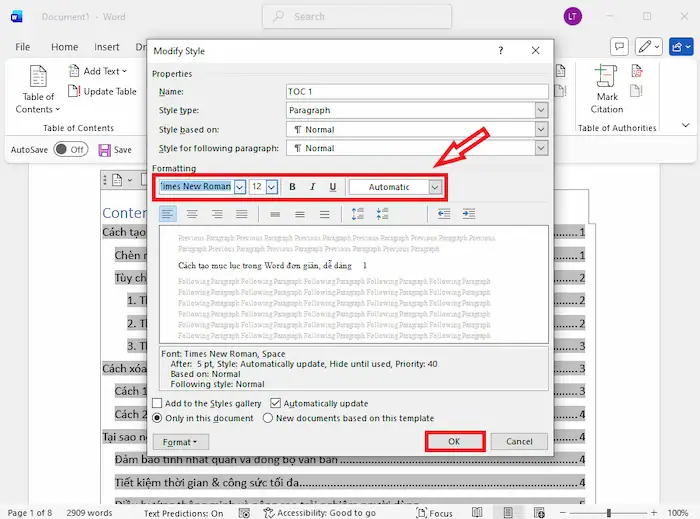700x519 pixels.
Task: Click the Increase Indent icon
Action: tap(469, 214)
